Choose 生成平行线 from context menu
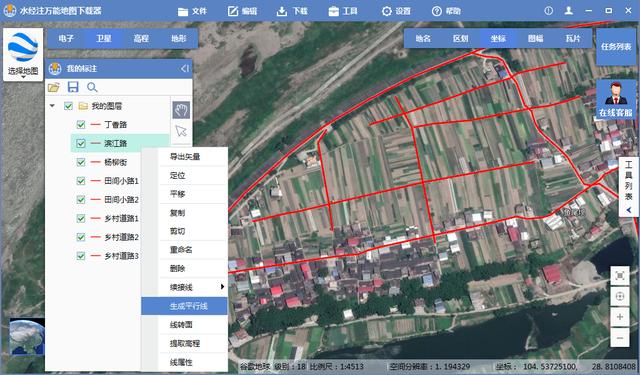 point(184,306)
